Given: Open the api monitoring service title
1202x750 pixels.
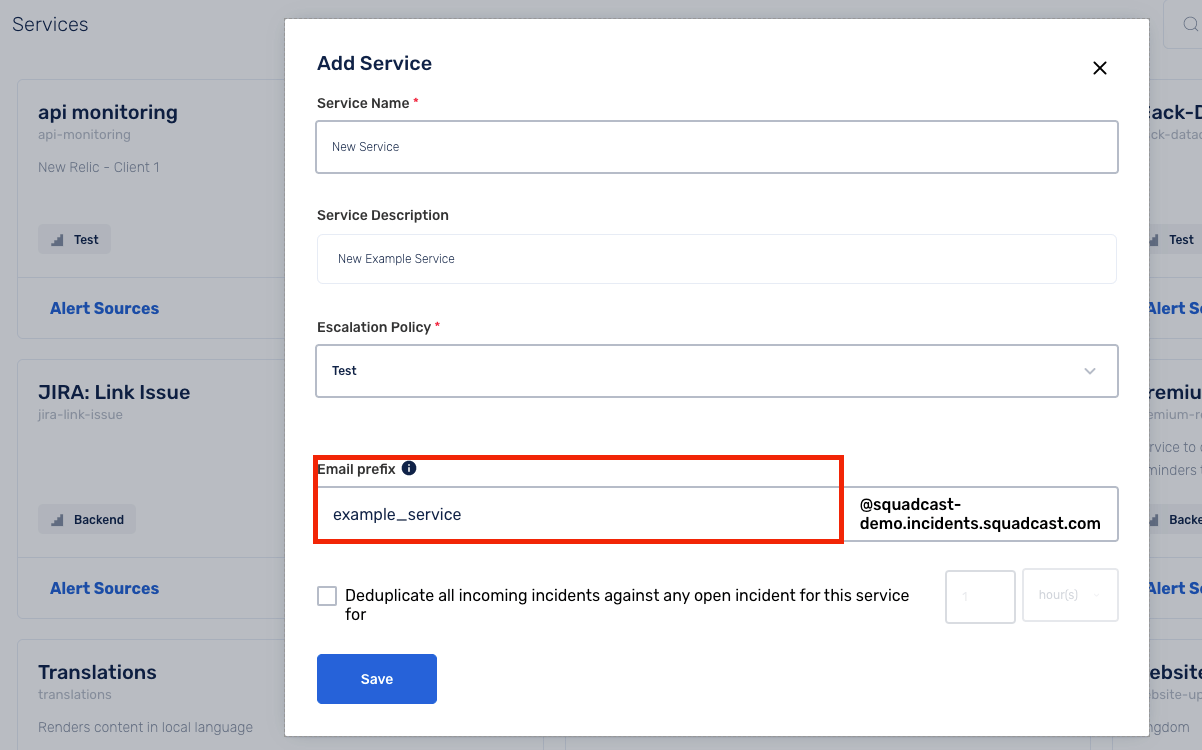Looking at the screenshot, I should click(x=108, y=112).
